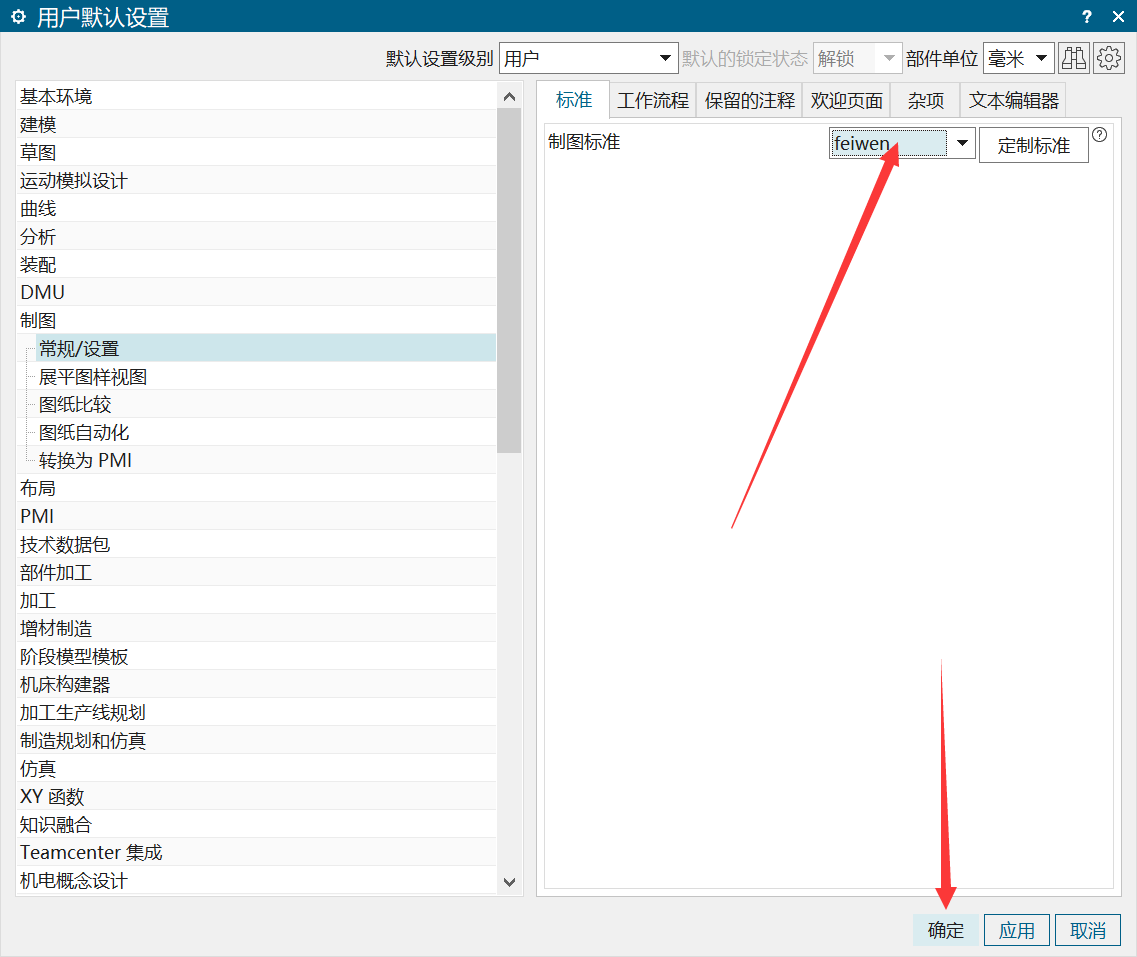Open the 部件单位 毫米 dropdown

pyautogui.click(x=1017, y=59)
